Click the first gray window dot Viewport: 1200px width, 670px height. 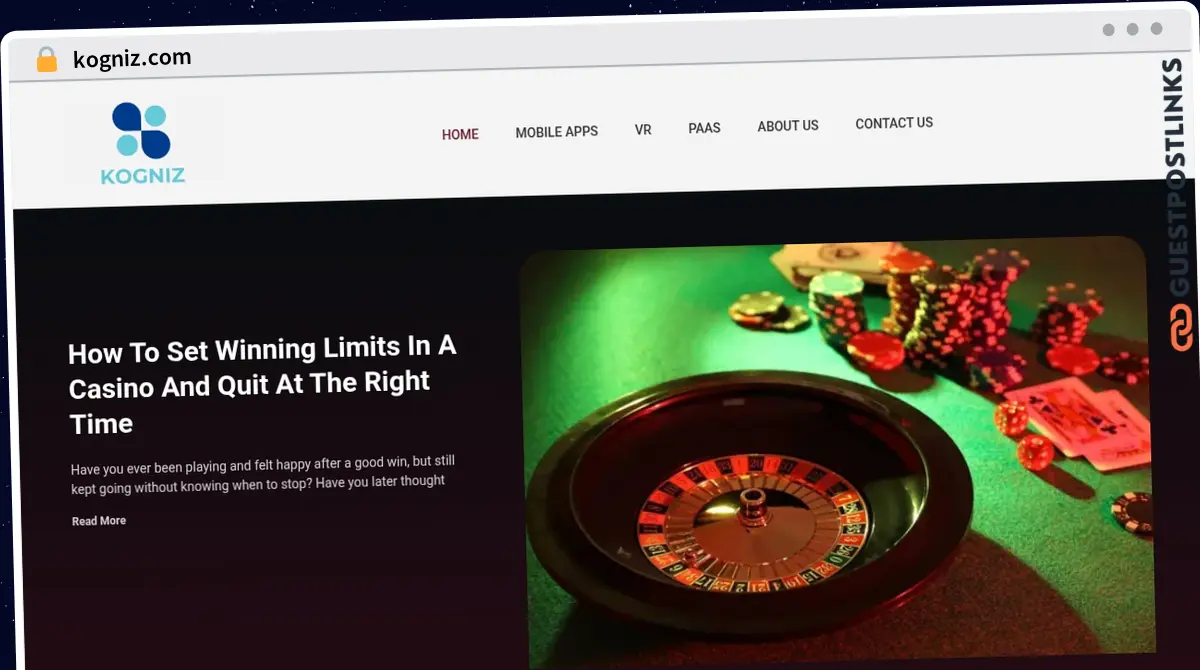pyautogui.click(x=1108, y=30)
